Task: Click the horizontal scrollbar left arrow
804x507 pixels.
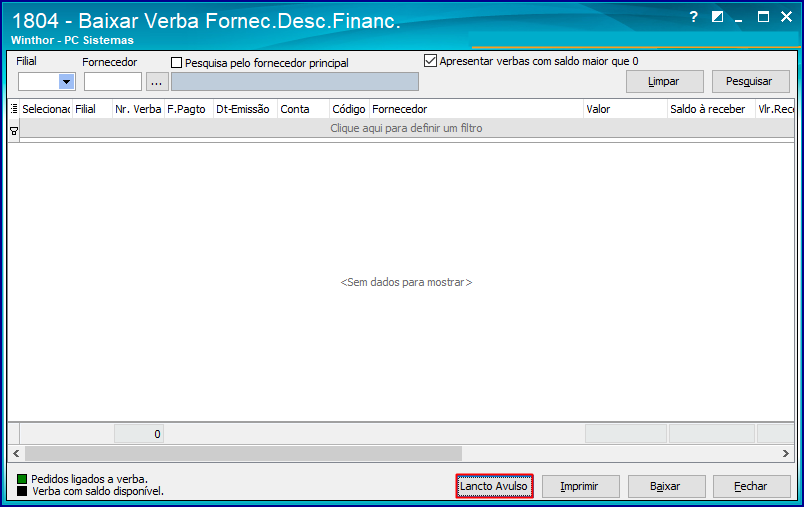Action: (x=16, y=453)
